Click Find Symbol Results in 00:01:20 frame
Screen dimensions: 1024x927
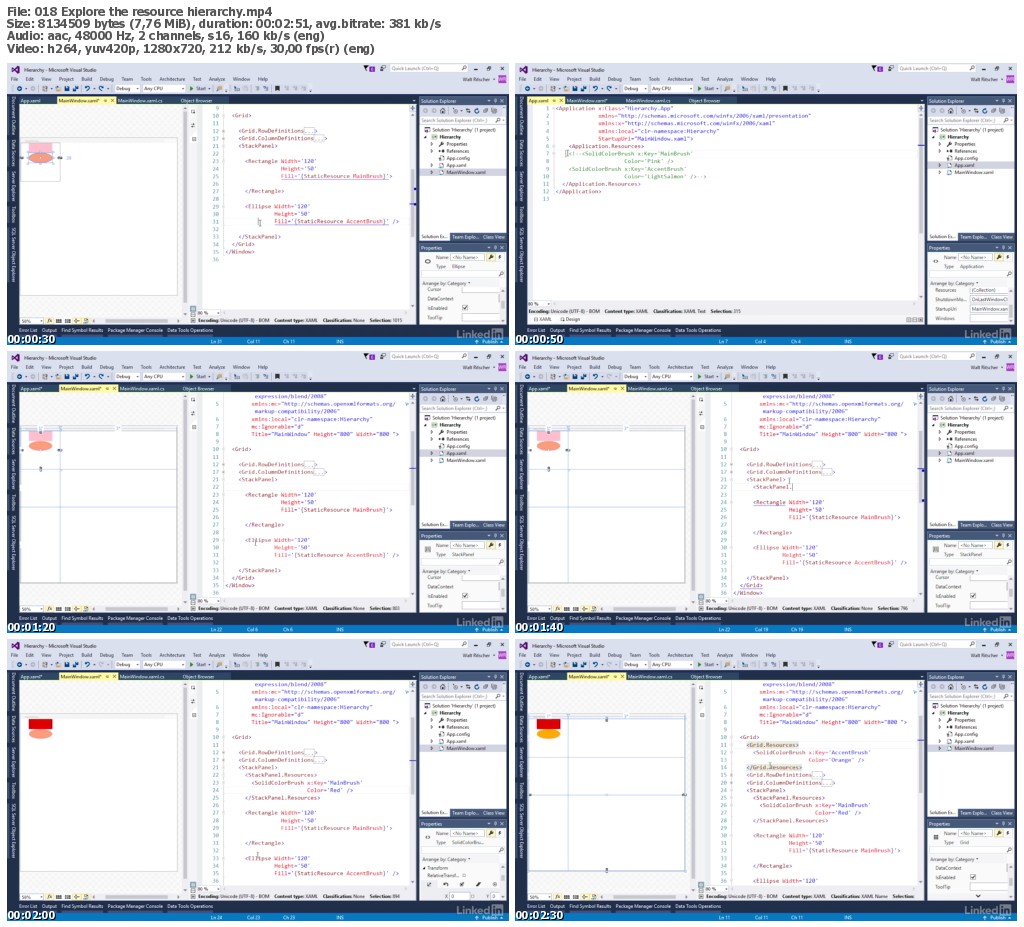tap(82, 618)
